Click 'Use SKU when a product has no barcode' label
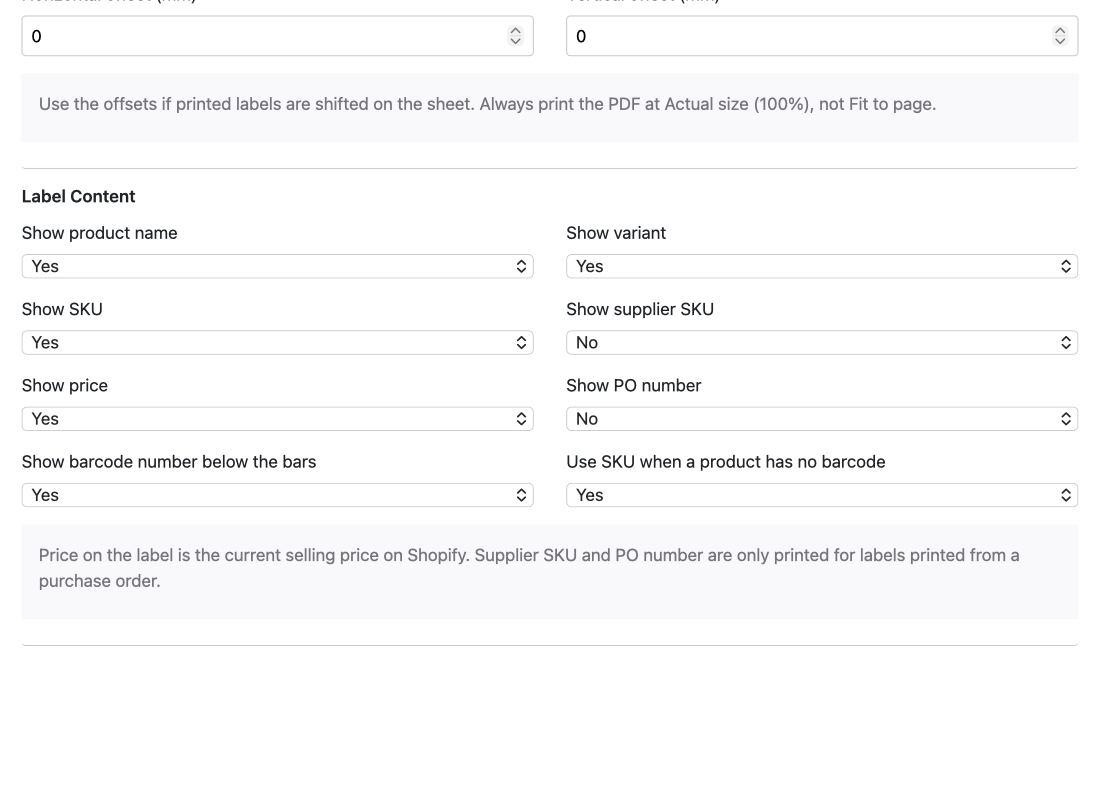This screenshot has width=1100, height=800. pos(725,462)
